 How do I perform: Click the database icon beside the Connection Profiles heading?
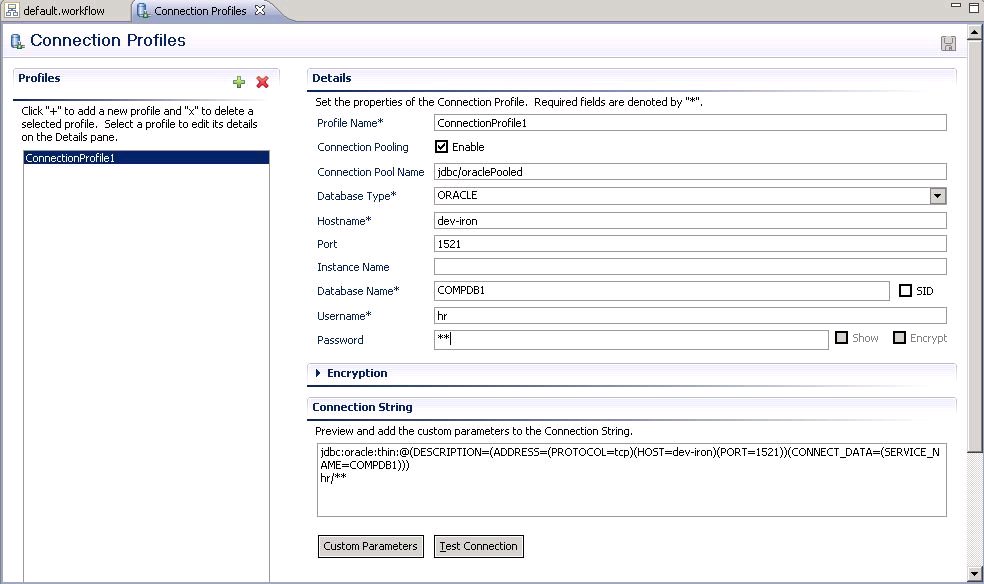coord(17,41)
